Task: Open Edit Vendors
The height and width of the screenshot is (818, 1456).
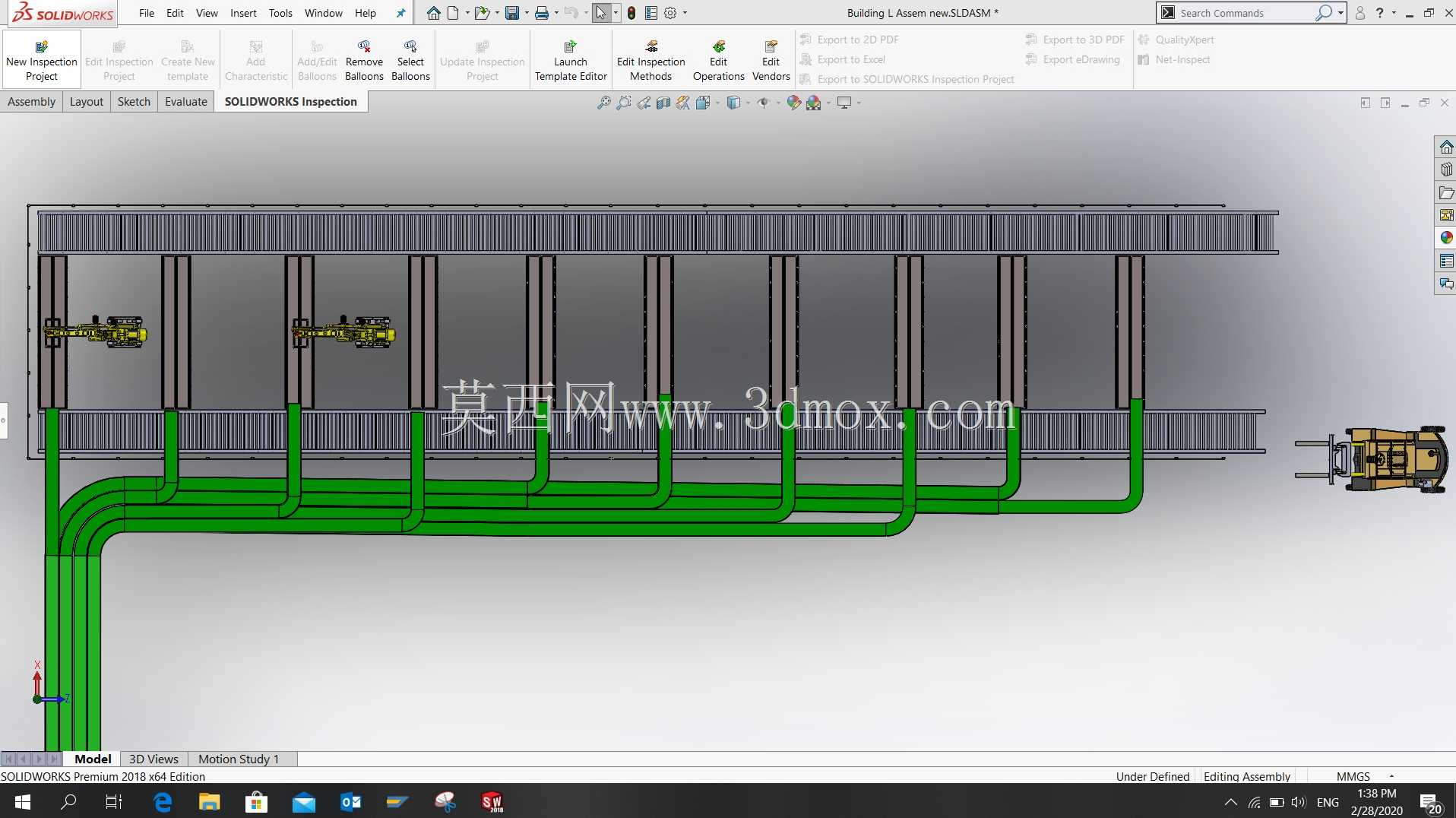Action: 771,60
